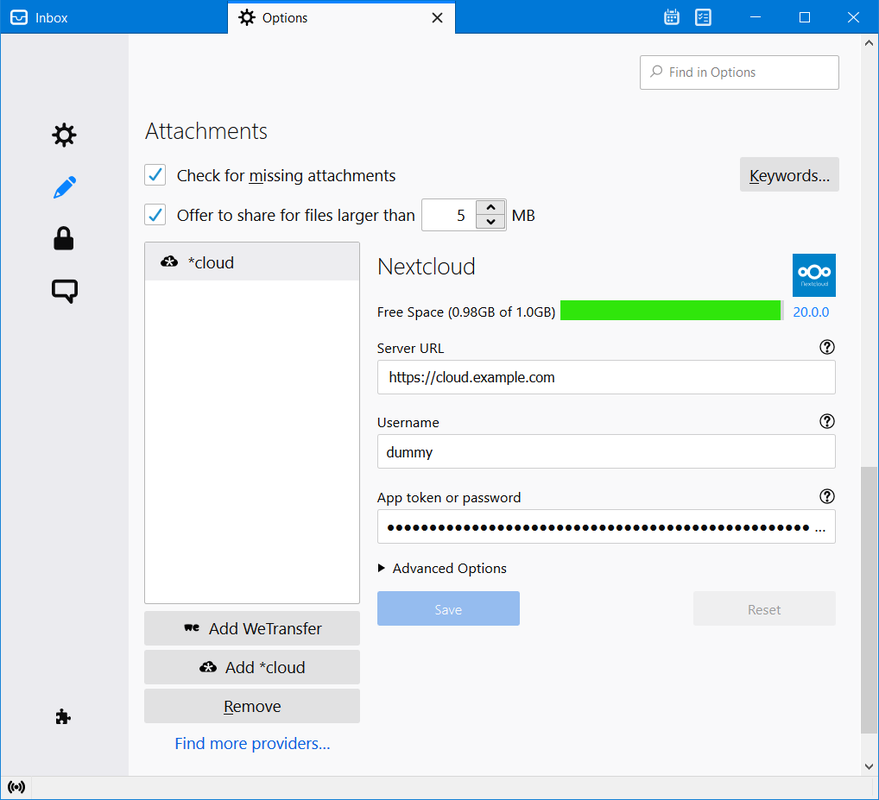
Task: Select the Composition pencil icon
Action: click(x=64, y=187)
